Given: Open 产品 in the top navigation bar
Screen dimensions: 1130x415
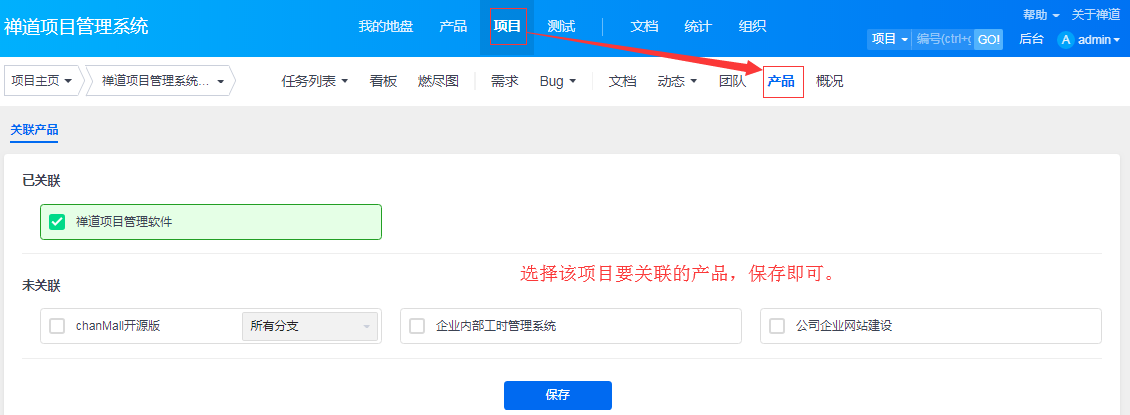Looking at the screenshot, I should (x=453, y=27).
